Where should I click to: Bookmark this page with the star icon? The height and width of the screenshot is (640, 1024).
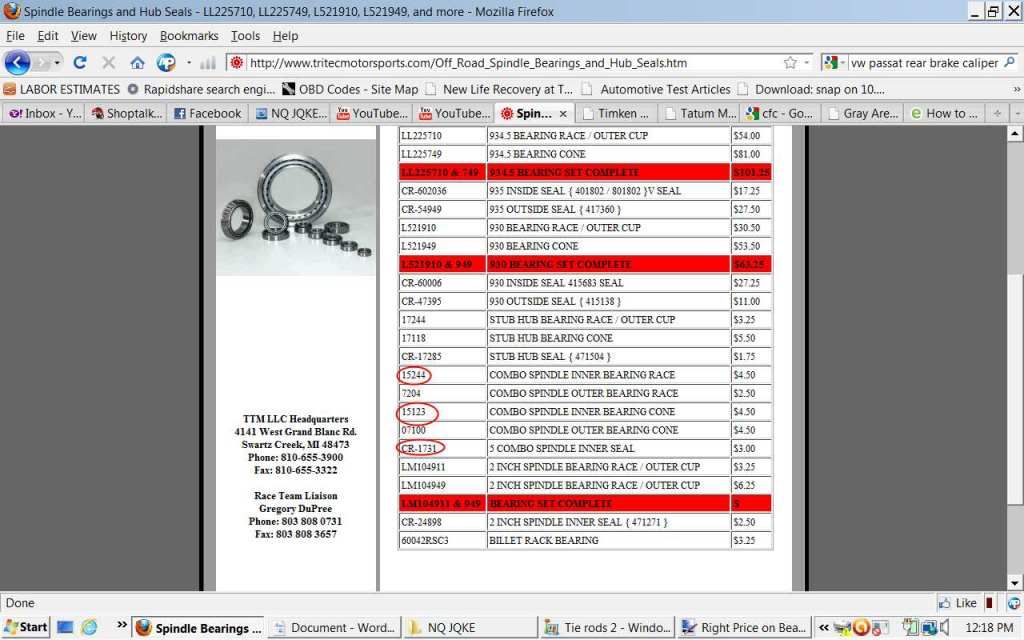(x=790, y=62)
